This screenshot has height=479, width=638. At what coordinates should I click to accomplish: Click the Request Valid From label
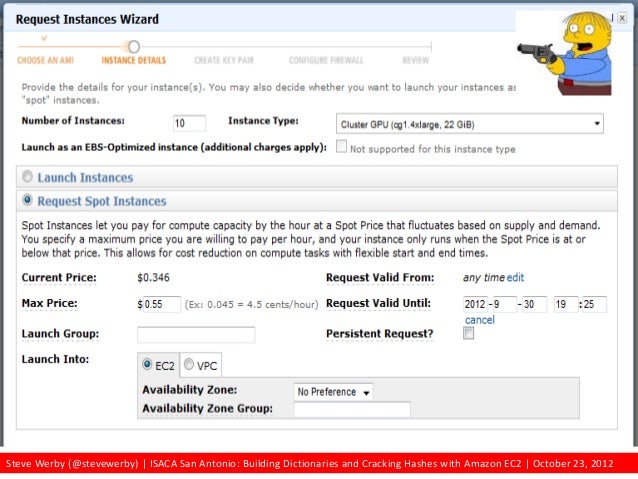(x=380, y=278)
